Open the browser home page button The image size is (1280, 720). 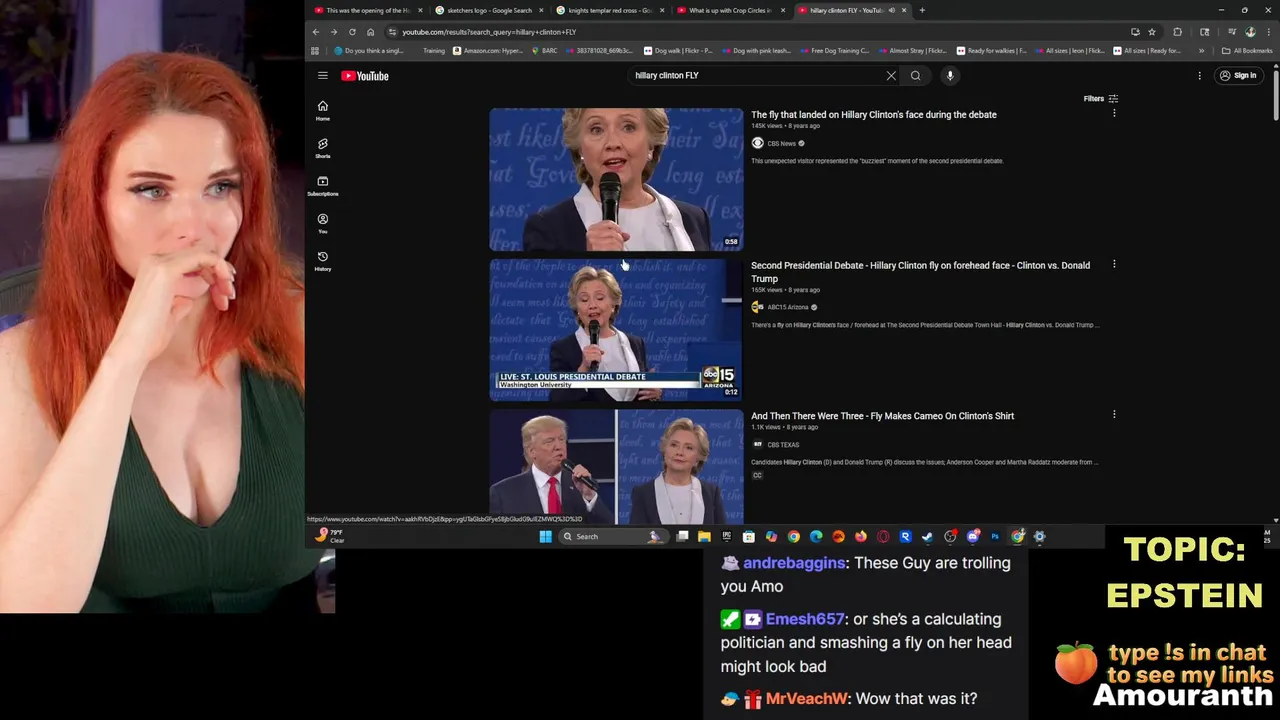pos(370,32)
